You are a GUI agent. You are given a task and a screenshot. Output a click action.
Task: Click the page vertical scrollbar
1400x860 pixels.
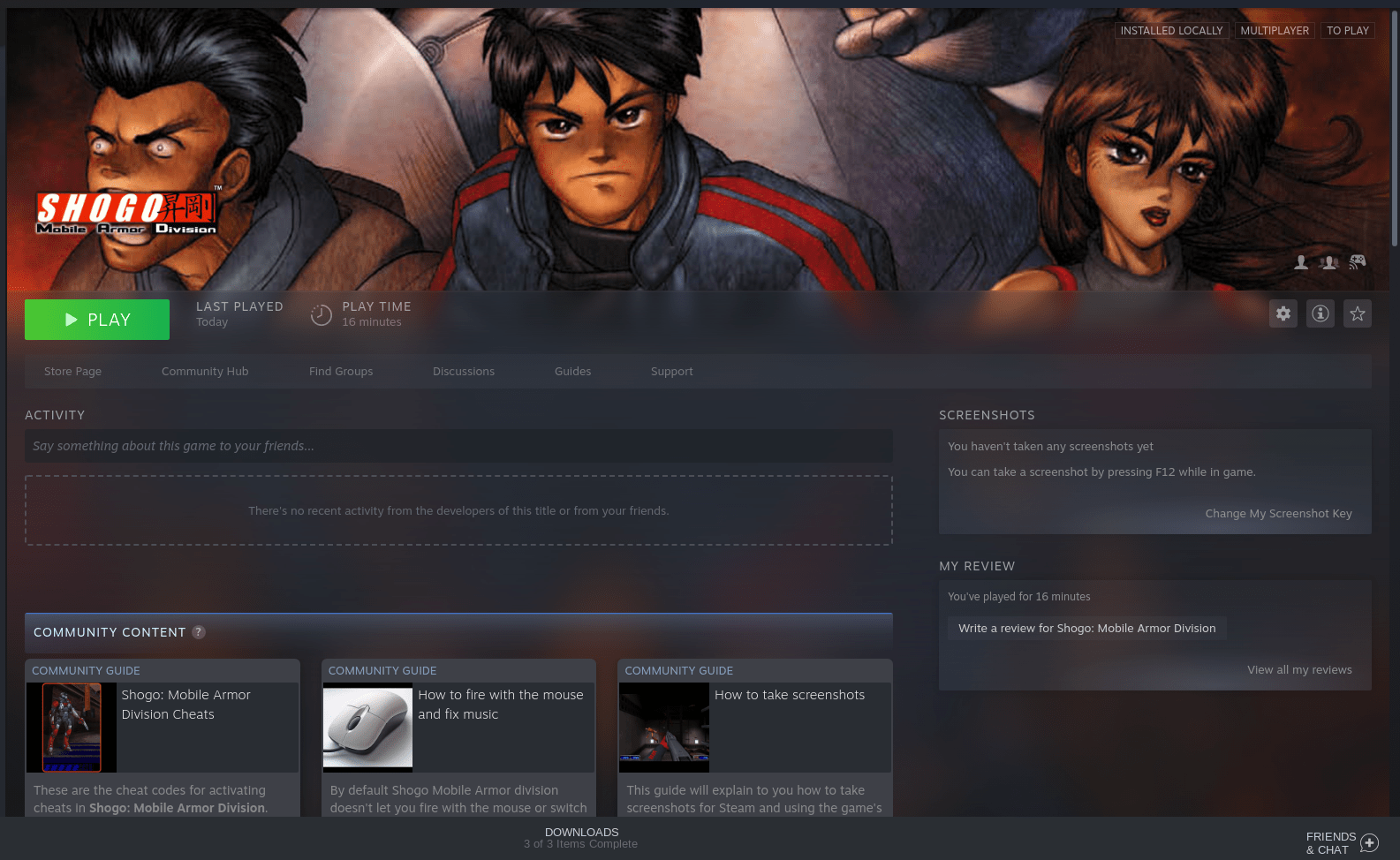[x=1395, y=128]
